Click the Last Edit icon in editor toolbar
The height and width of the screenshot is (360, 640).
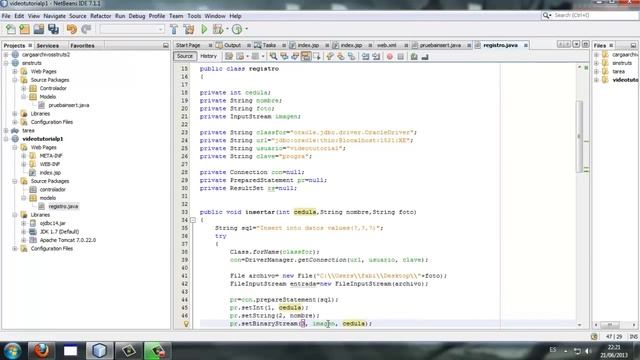tap(229, 56)
